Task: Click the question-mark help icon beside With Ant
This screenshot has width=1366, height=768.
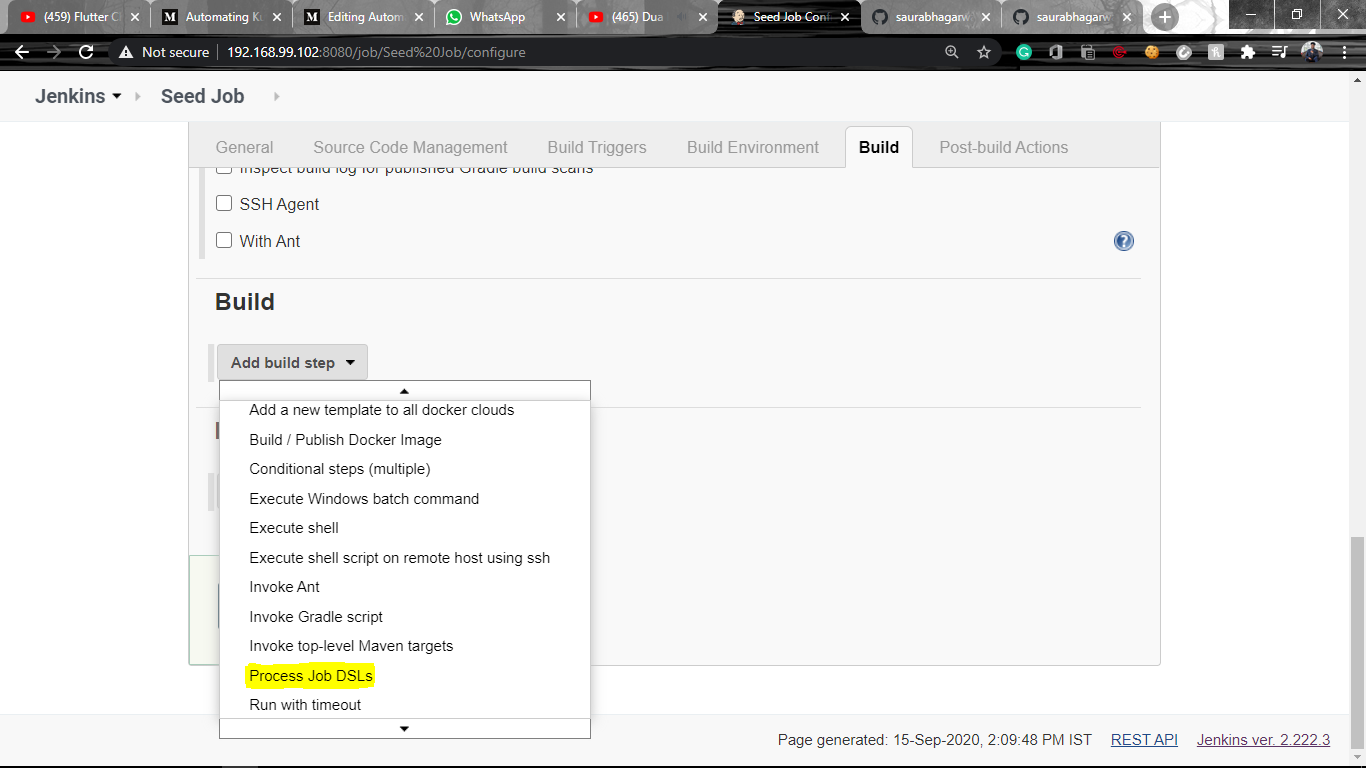Action: click(1123, 241)
